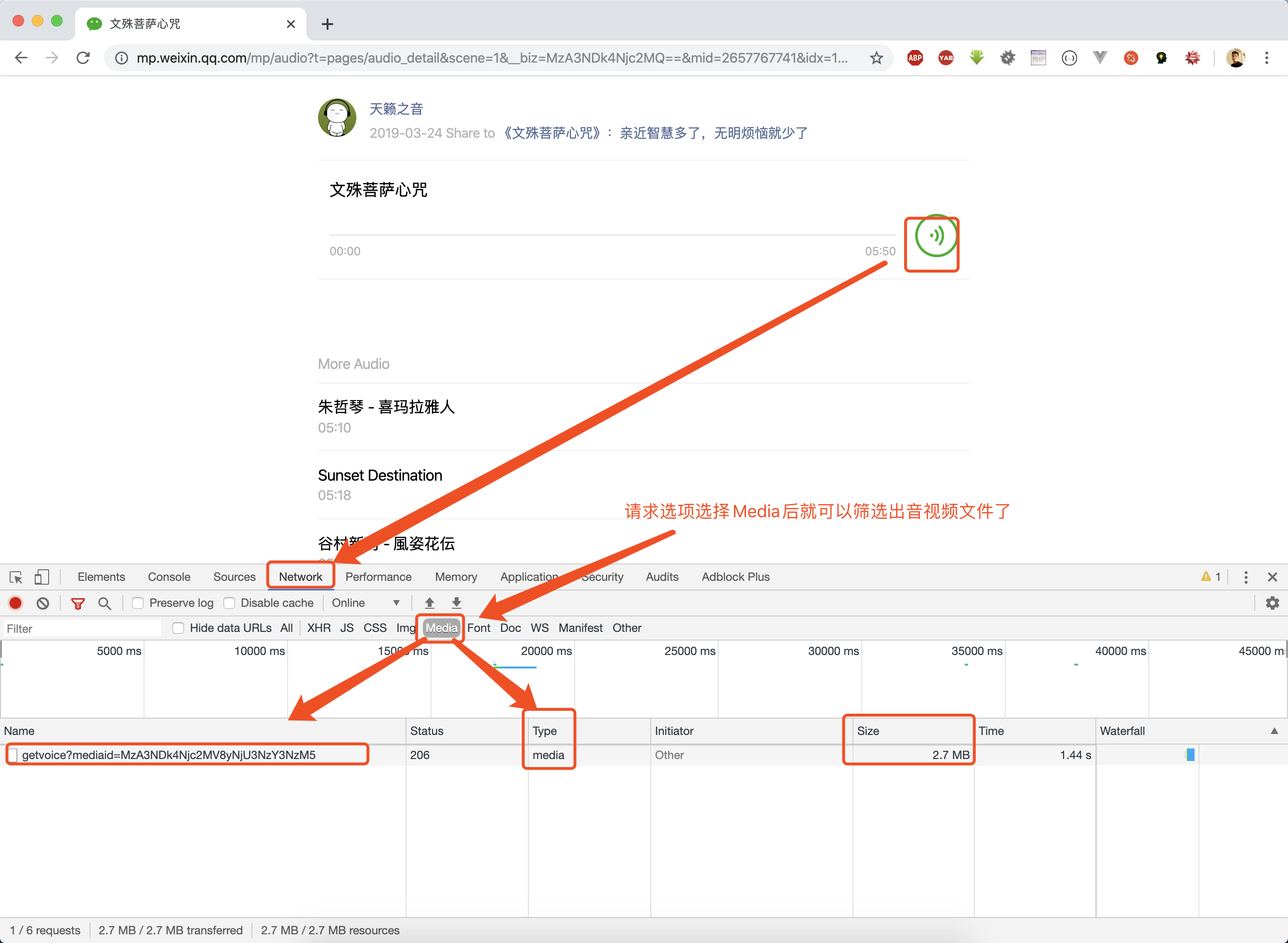
Task: Open the Chrome profile avatar
Action: click(1236, 58)
